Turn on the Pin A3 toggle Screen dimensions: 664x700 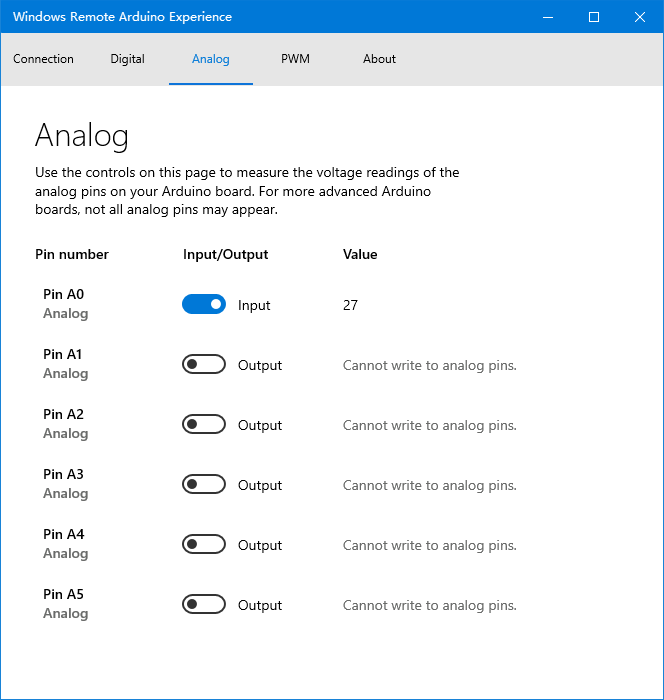tap(204, 484)
